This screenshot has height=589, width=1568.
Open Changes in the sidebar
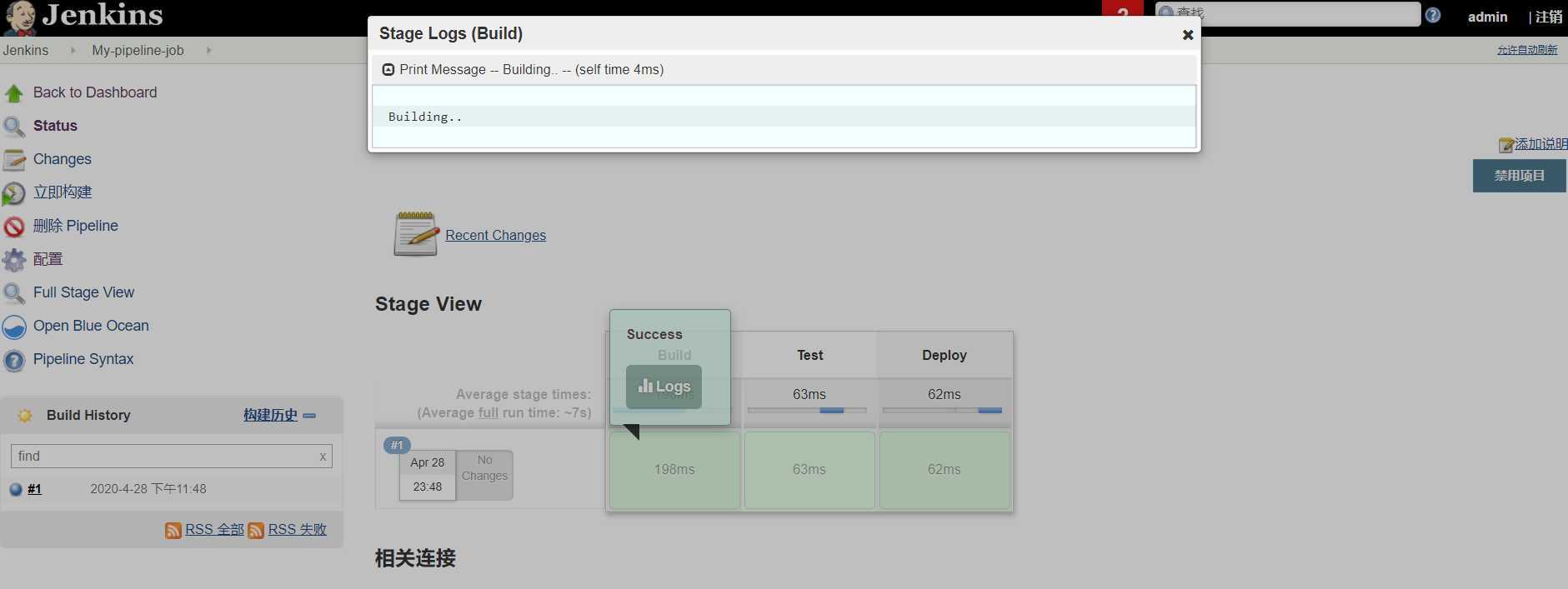tap(63, 159)
